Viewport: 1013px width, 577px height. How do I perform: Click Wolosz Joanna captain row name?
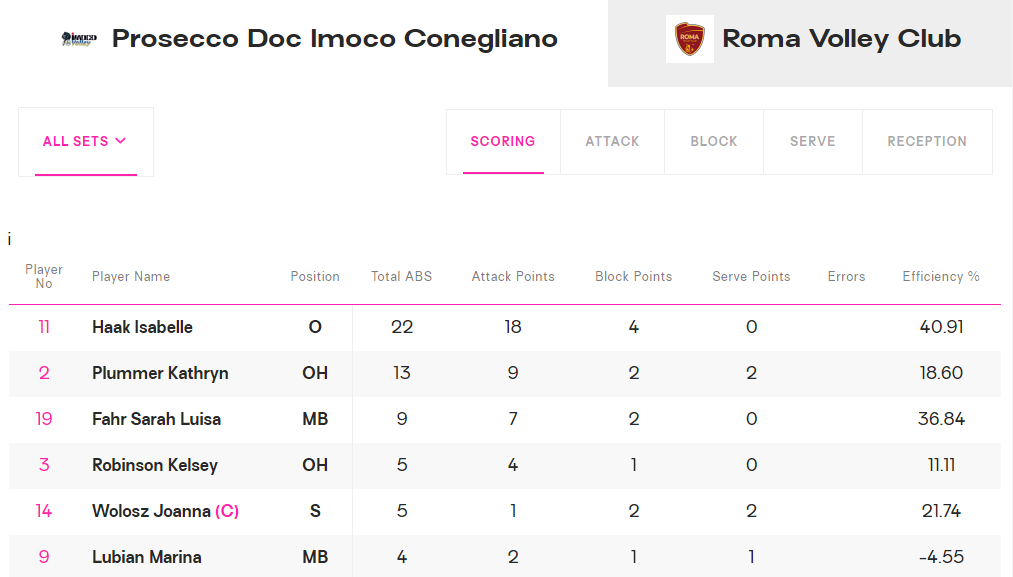165,511
